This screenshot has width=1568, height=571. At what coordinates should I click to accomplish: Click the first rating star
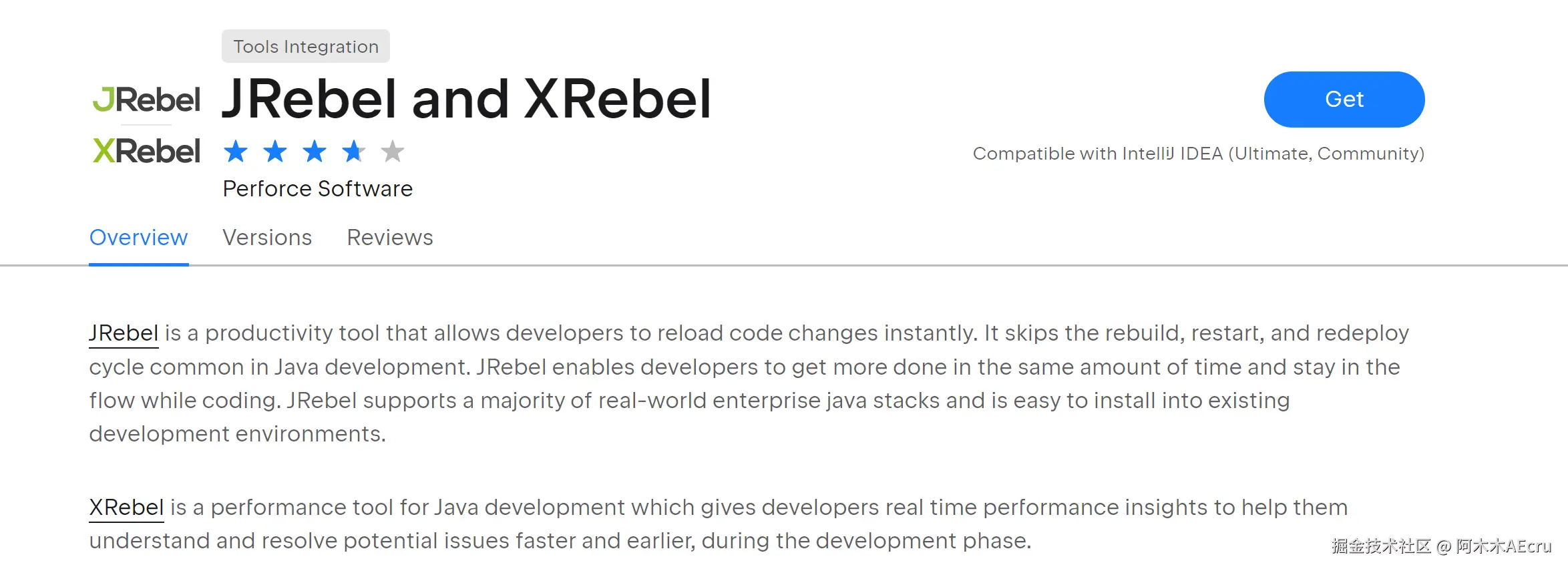(x=235, y=152)
